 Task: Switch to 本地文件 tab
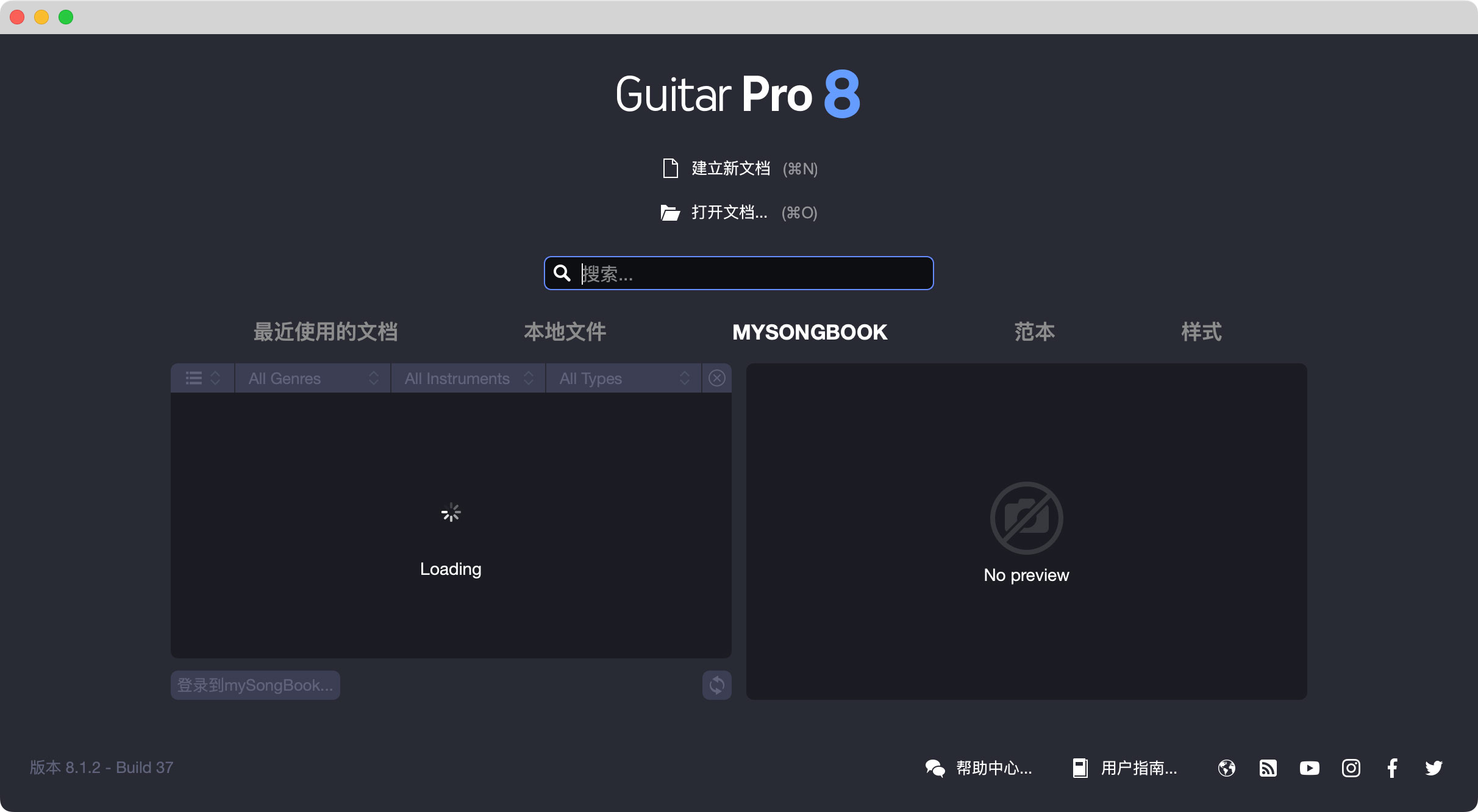click(x=565, y=332)
